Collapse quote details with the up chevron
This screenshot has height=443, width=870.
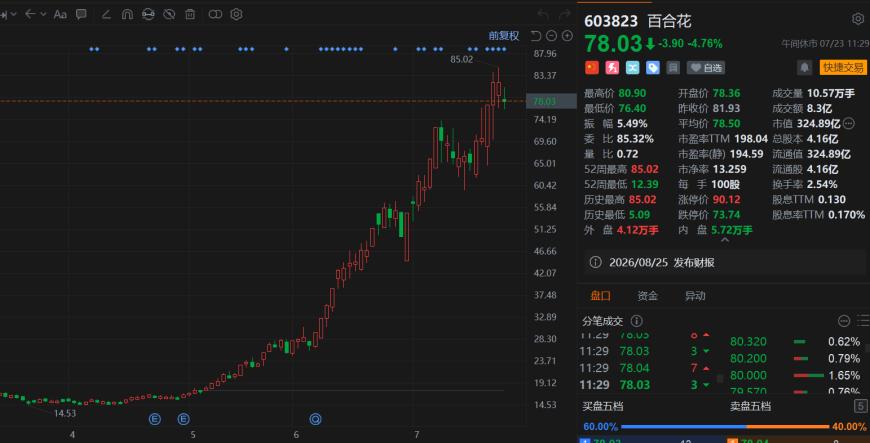point(725,240)
